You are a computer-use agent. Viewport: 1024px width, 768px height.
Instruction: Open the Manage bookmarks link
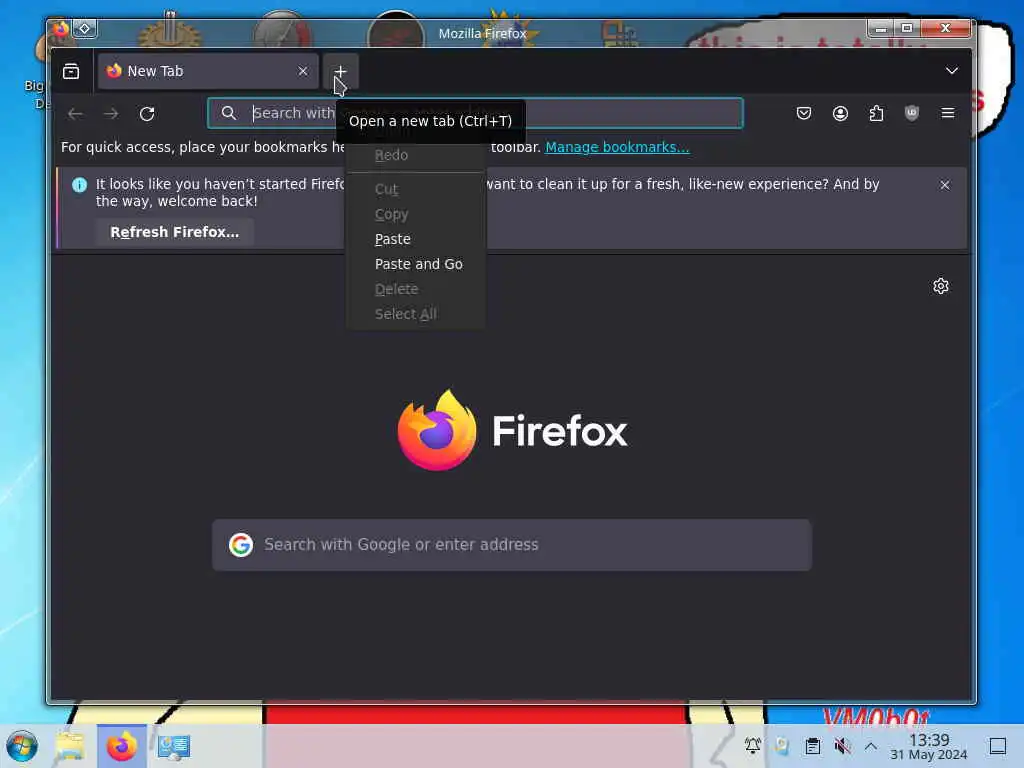pyautogui.click(x=617, y=147)
